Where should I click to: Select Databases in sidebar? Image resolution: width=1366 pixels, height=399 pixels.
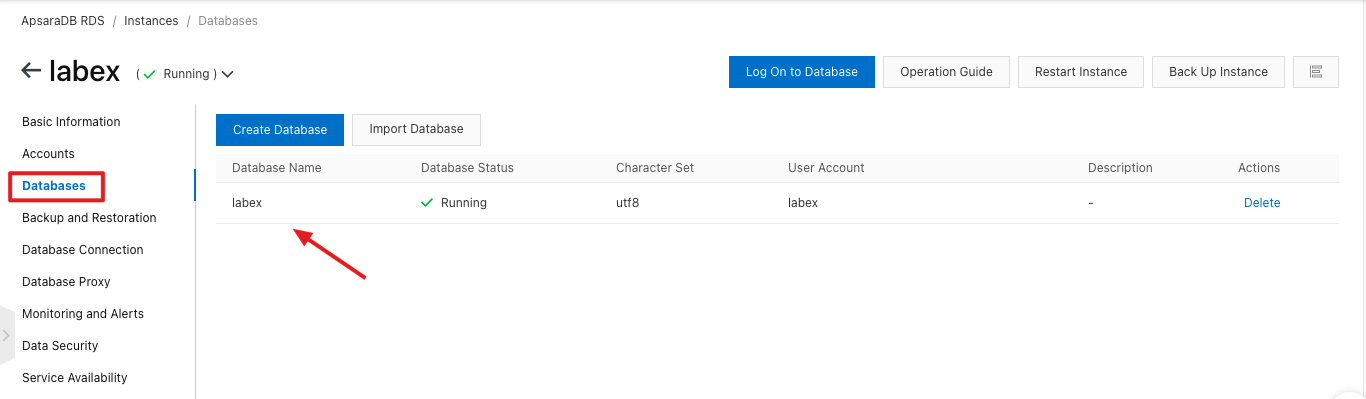54,186
